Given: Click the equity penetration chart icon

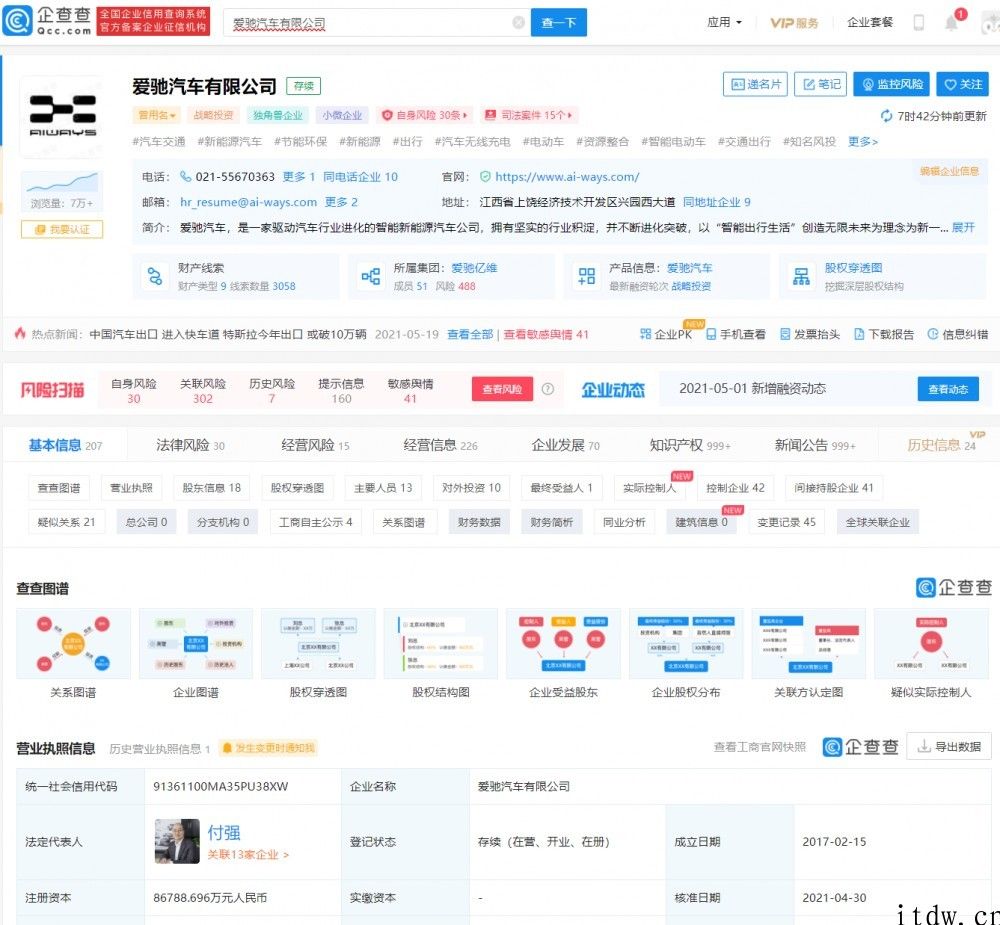Looking at the screenshot, I should 801,276.
